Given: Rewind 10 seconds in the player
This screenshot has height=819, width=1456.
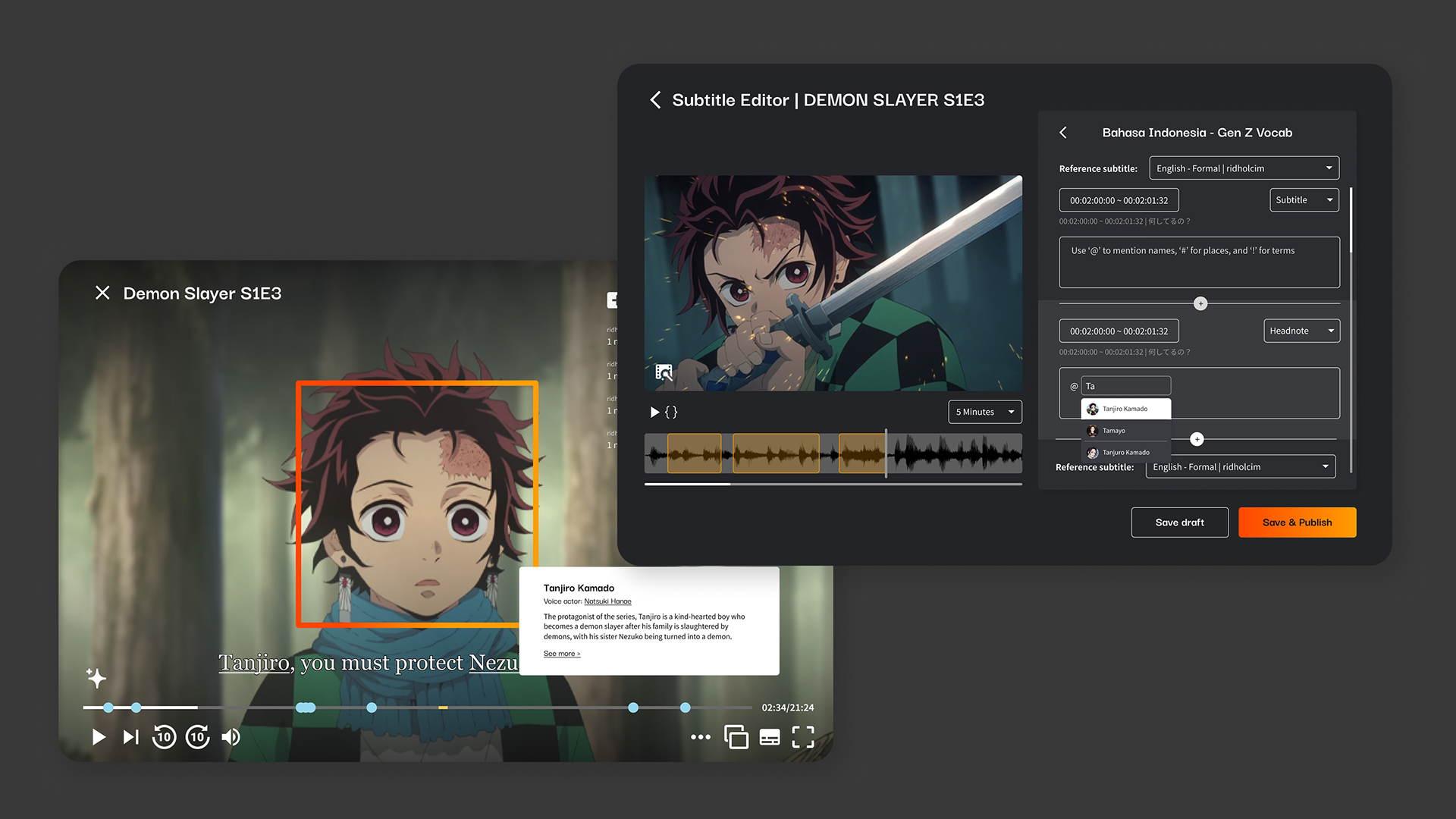Looking at the screenshot, I should [x=164, y=736].
